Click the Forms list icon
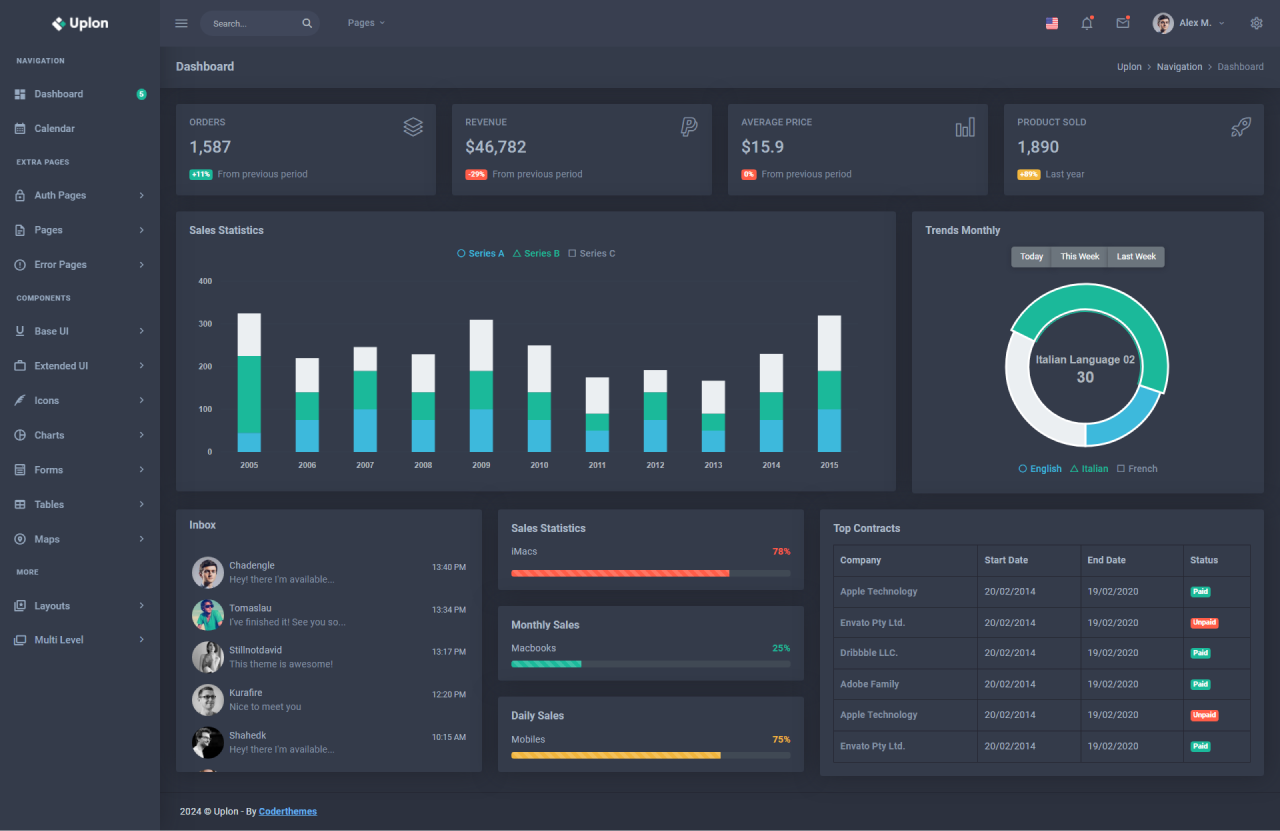The image size is (1280, 831). click(20, 470)
